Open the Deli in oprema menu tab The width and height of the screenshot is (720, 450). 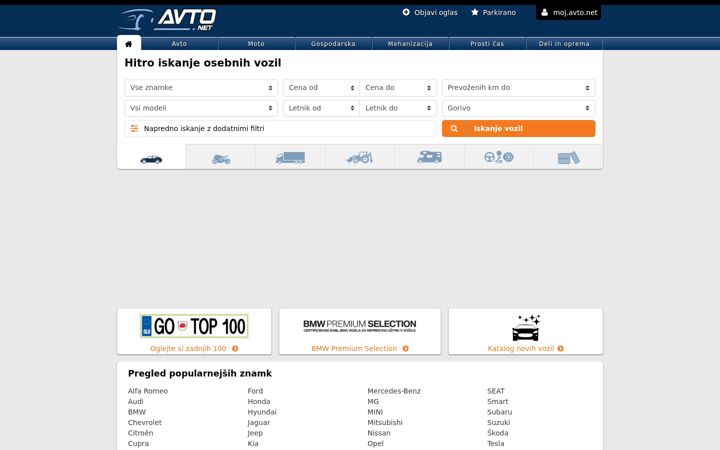pyautogui.click(x=564, y=44)
